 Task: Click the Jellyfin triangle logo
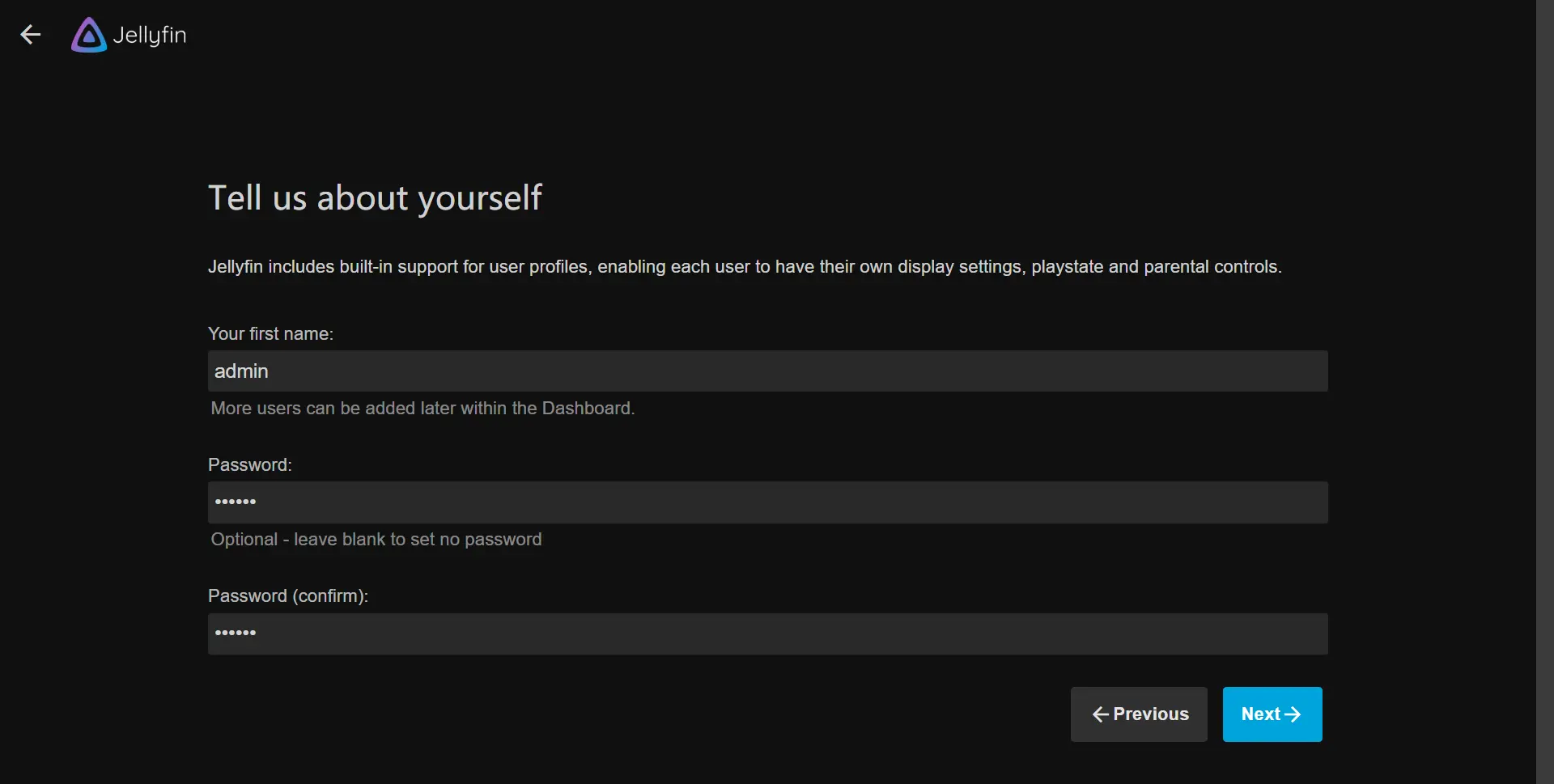click(88, 36)
